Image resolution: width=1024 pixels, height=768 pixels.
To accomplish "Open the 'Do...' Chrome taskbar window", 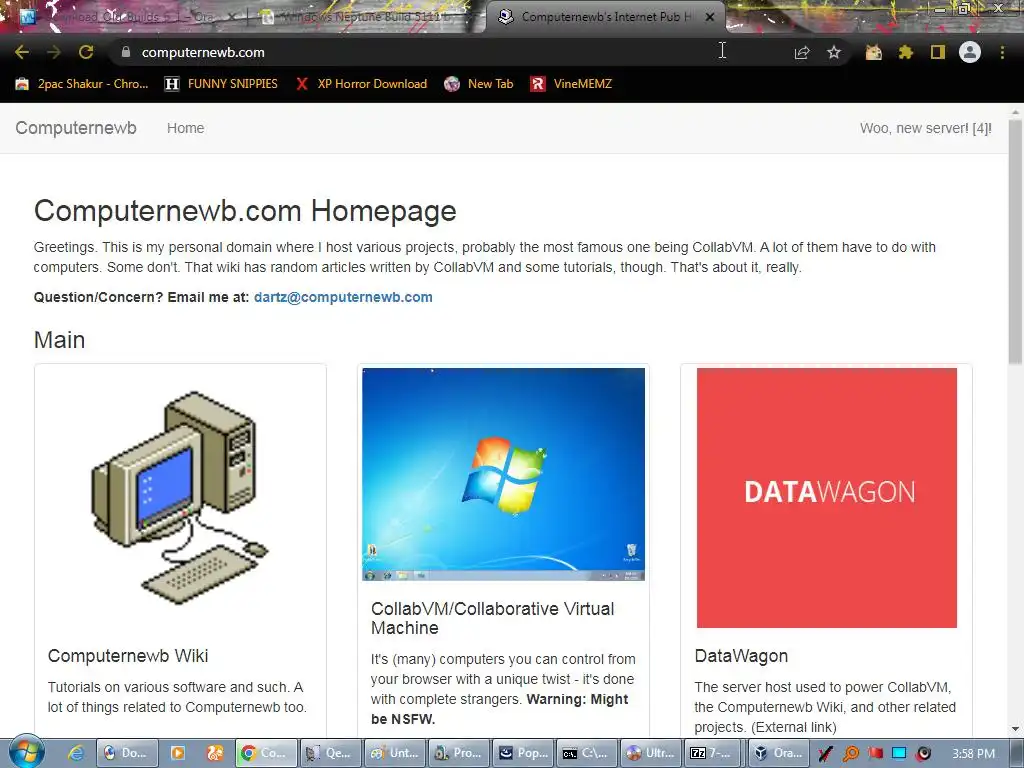I will 127,753.
